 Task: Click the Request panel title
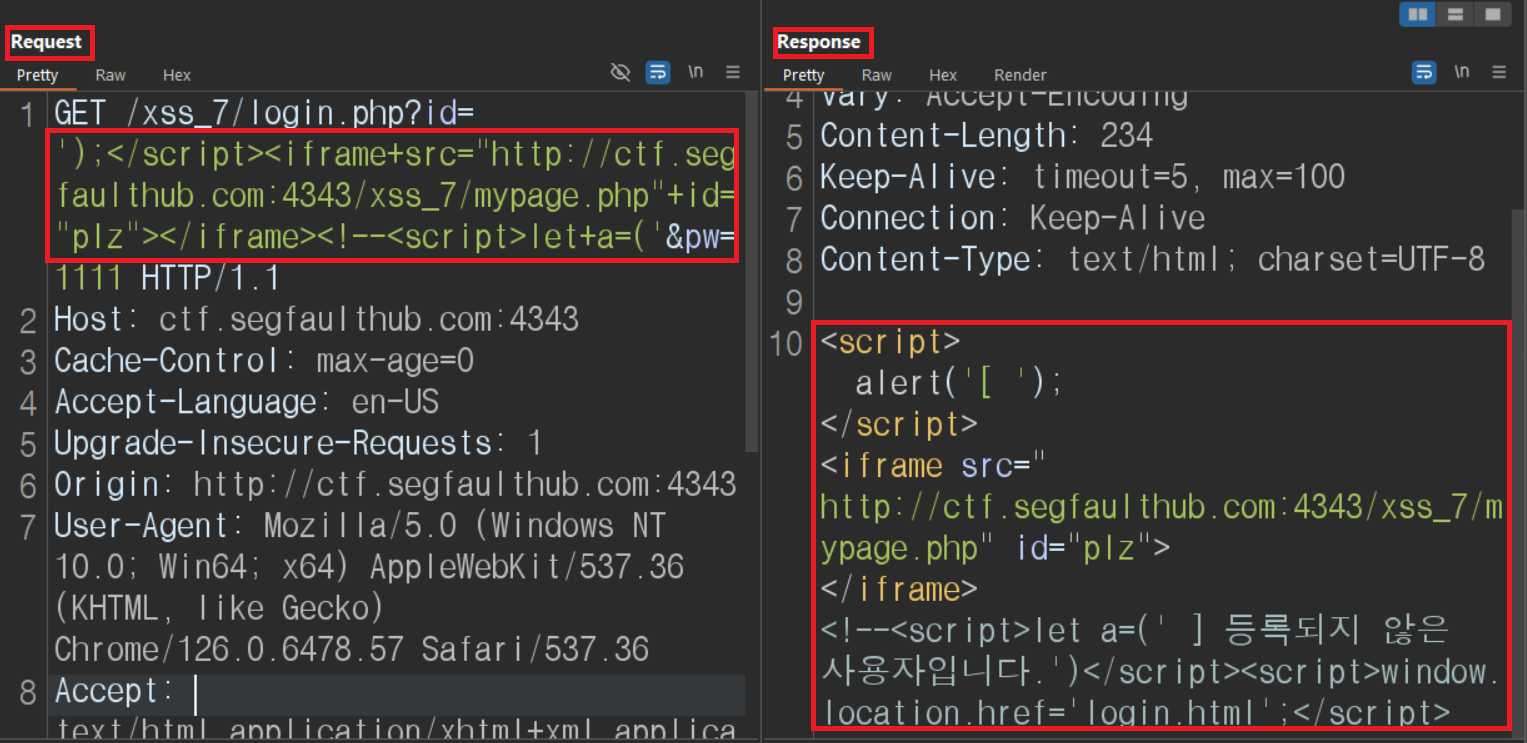(46, 42)
